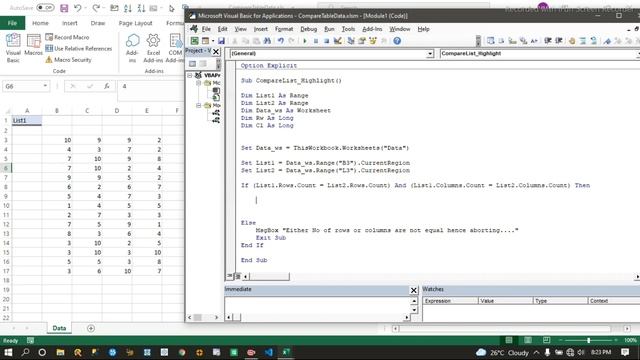Collapse the Modules folder node in Project pane
640x360 pixels.
[x=198, y=105]
